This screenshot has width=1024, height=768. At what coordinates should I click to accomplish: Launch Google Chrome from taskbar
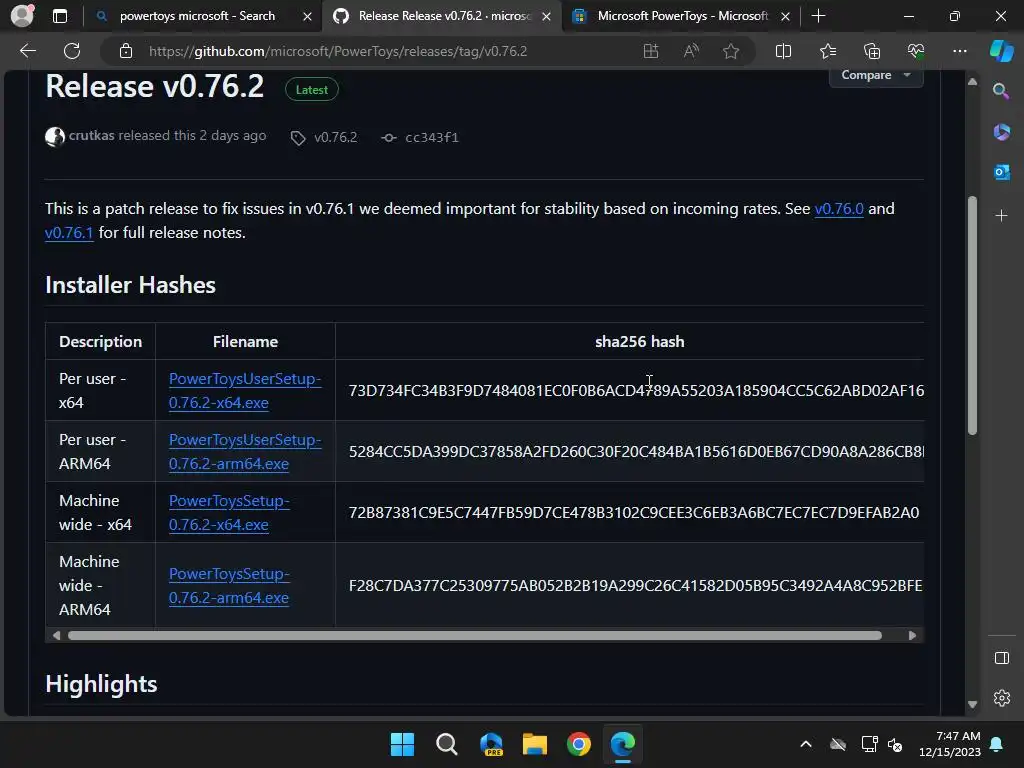tap(579, 744)
